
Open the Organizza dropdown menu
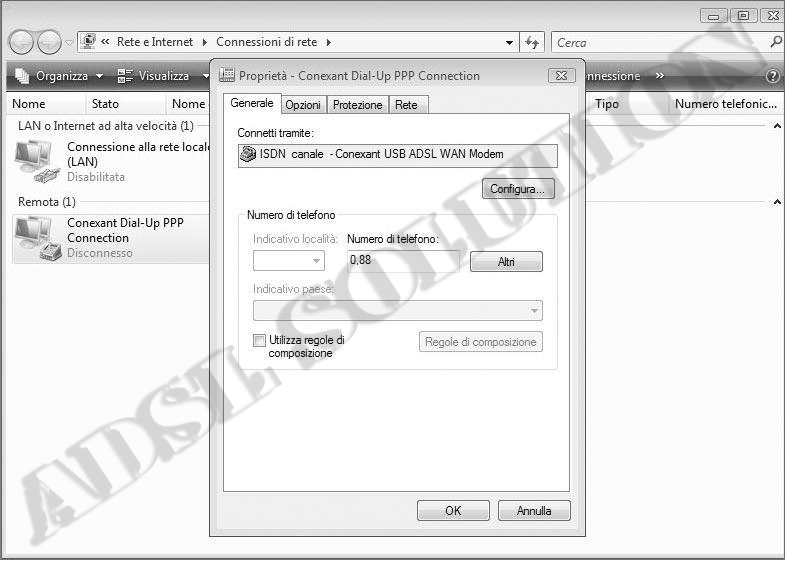tap(59, 76)
